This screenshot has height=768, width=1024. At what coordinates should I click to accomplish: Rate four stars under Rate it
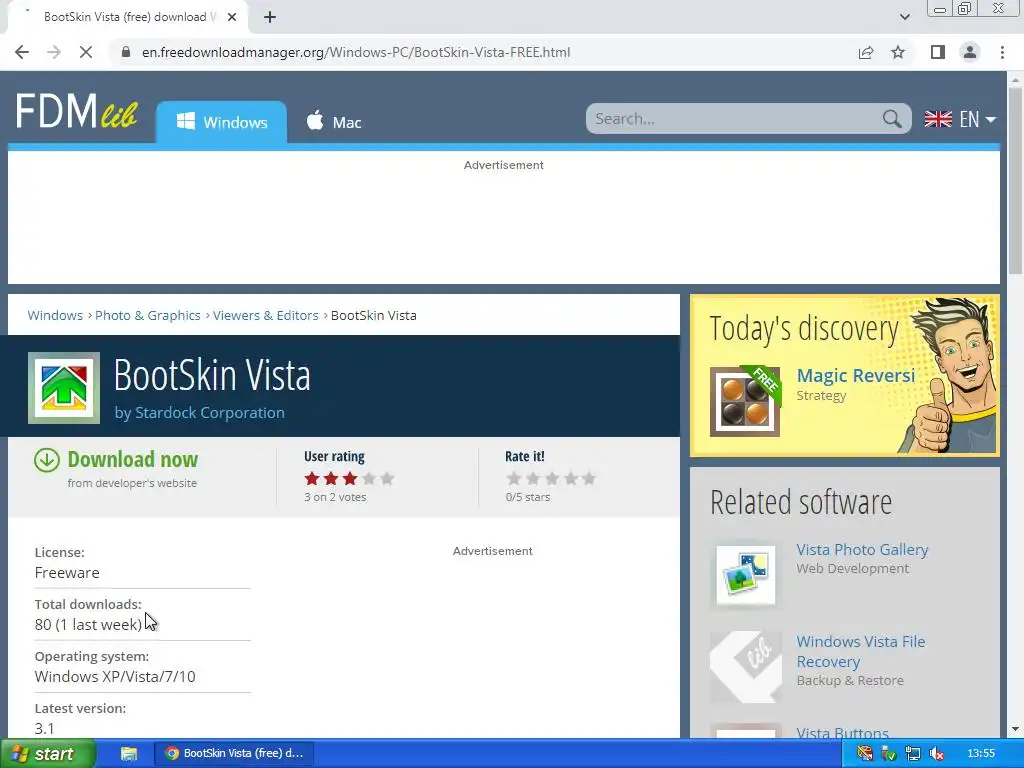point(571,479)
